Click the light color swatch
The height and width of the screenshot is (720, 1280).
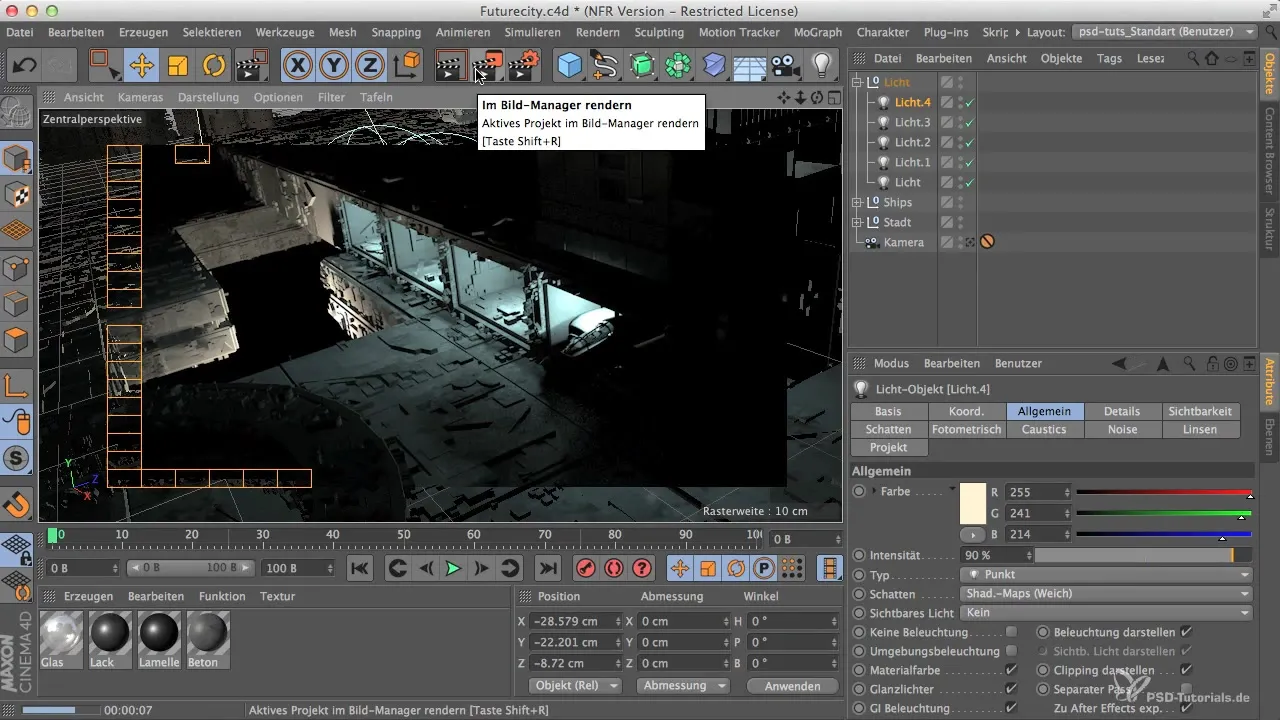973,504
